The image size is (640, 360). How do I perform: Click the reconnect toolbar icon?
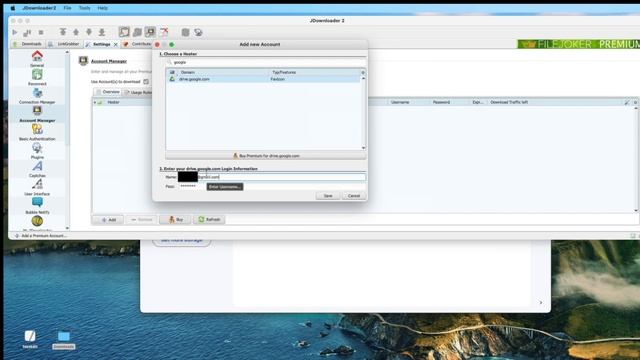[x=185, y=32]
